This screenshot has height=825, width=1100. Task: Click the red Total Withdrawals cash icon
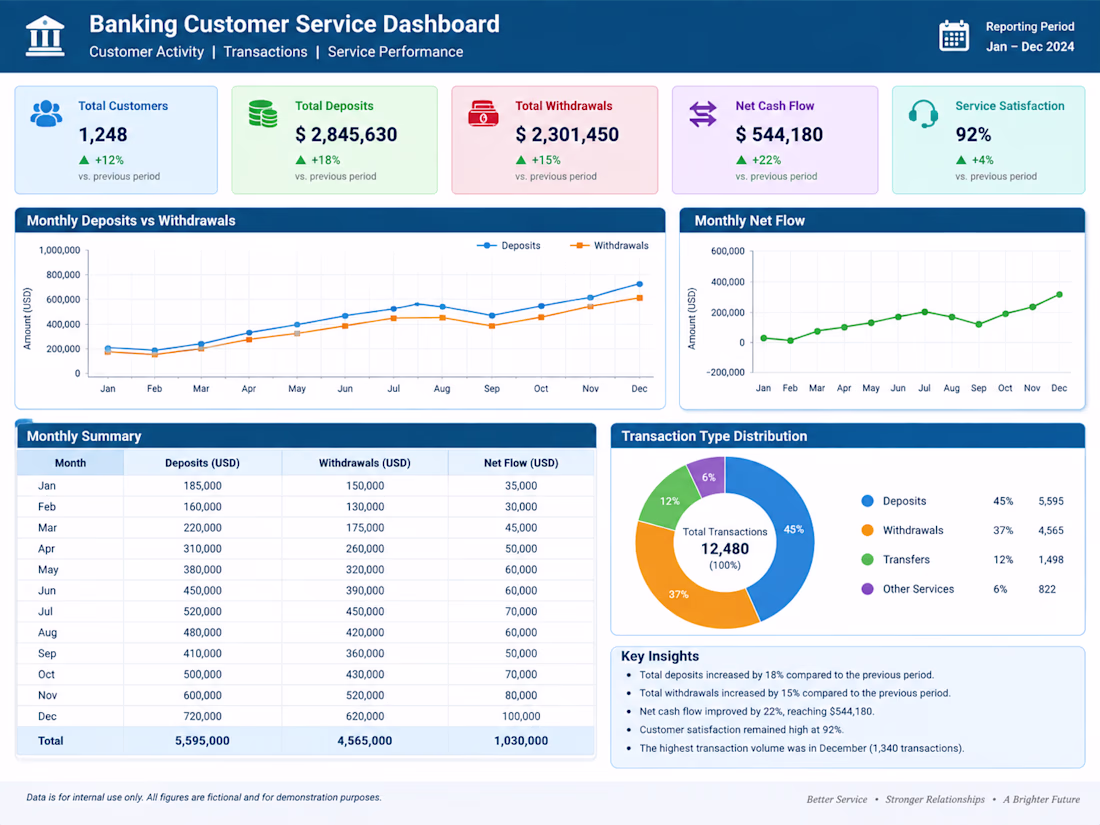click(x=483, y=113)
